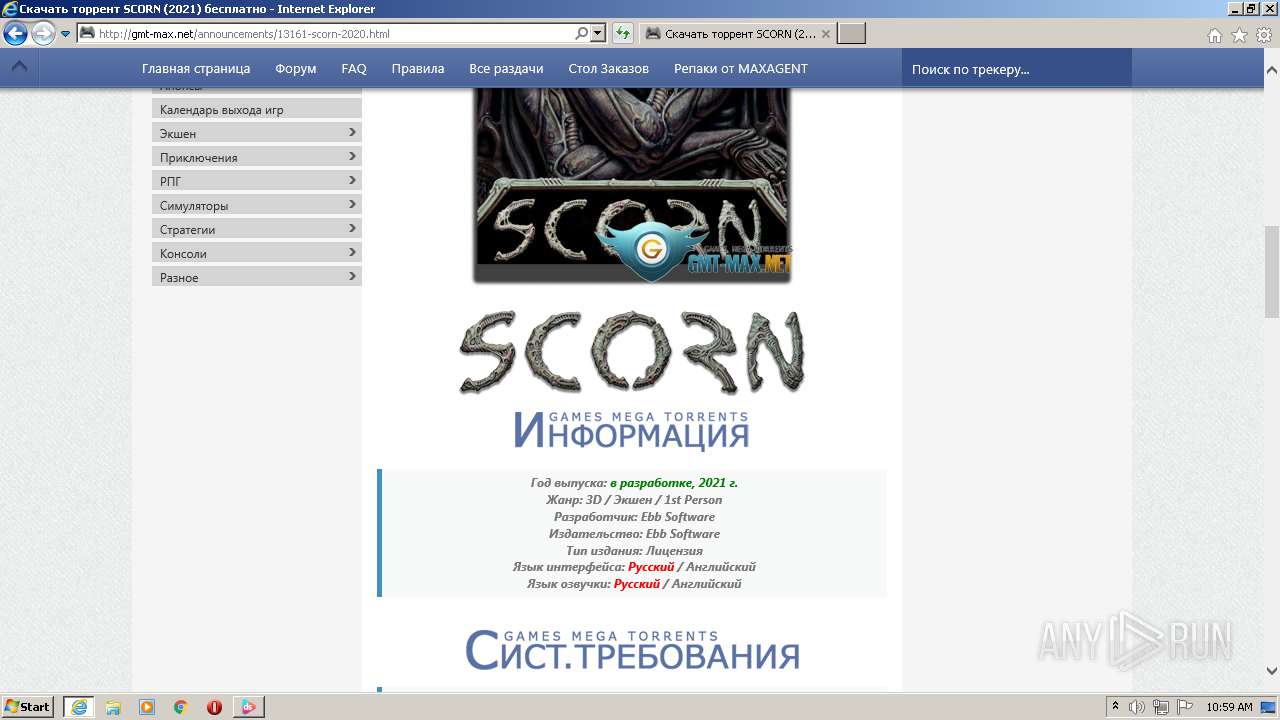Click 'Тип издания: Лицензия' text

click(634, 551)
